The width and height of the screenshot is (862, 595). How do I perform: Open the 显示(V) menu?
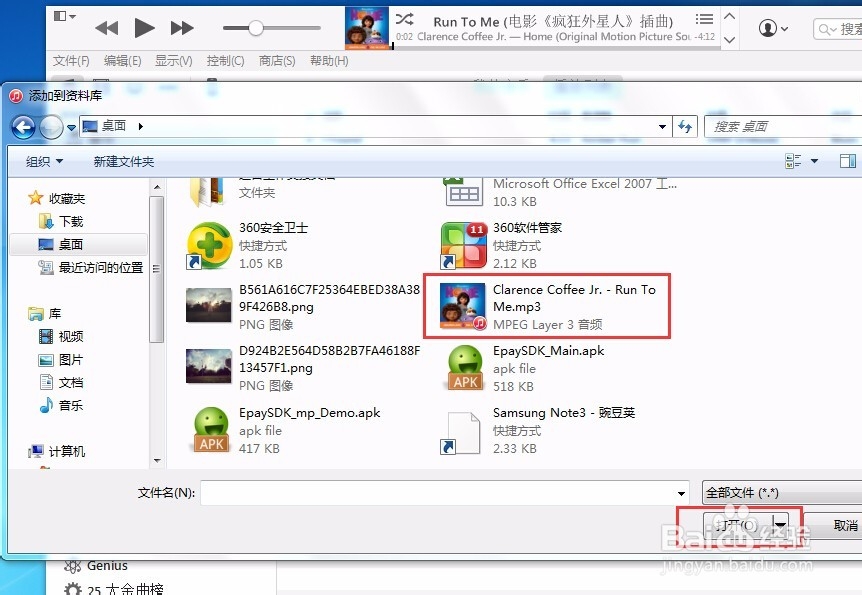coord(173,60)
